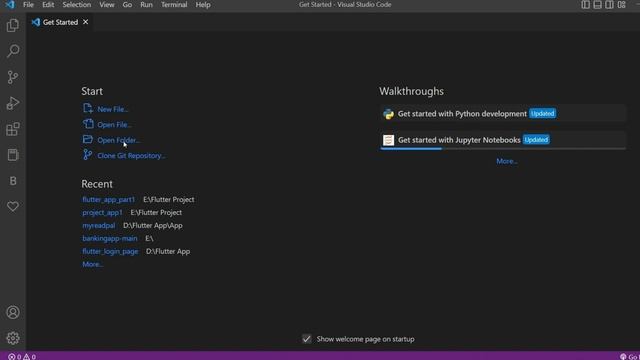Click the E:\Flutter Project path beside flutter_app_part1

pos(169,200)
